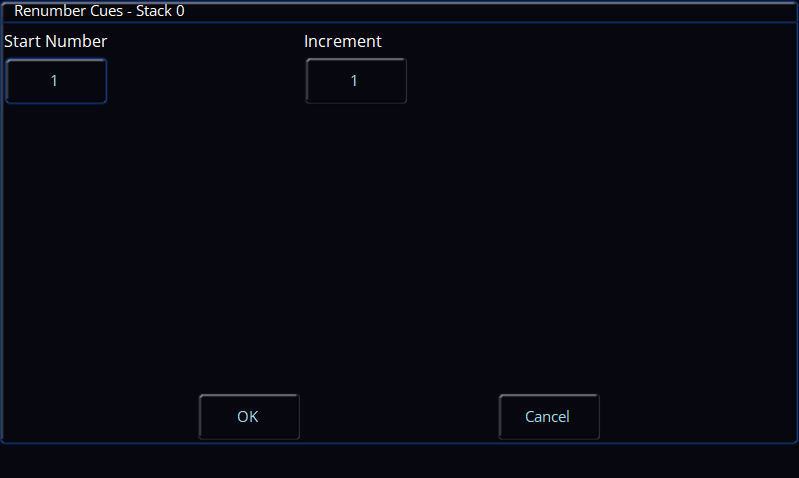Focus the field showing Increment value 1

pos(356,81)
